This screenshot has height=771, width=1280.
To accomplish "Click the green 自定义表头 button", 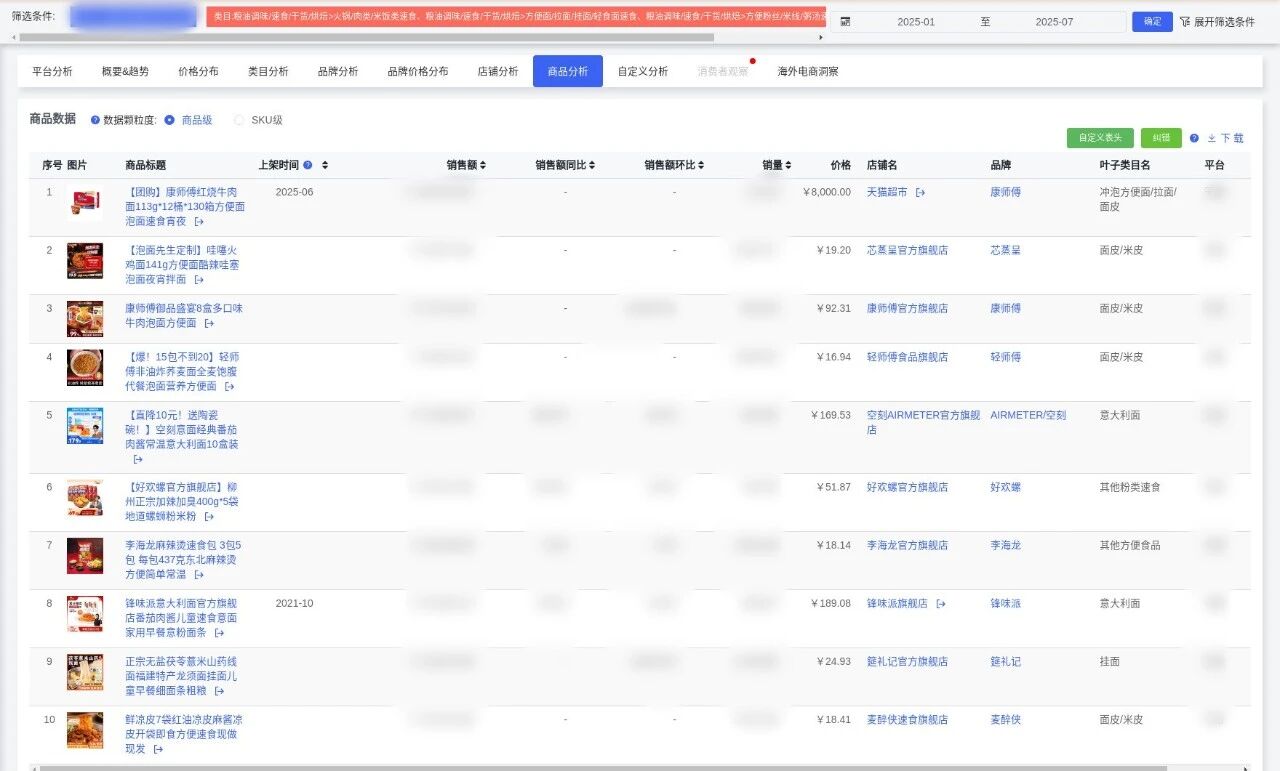I will pyautogui.click(x=1100, y=138).
